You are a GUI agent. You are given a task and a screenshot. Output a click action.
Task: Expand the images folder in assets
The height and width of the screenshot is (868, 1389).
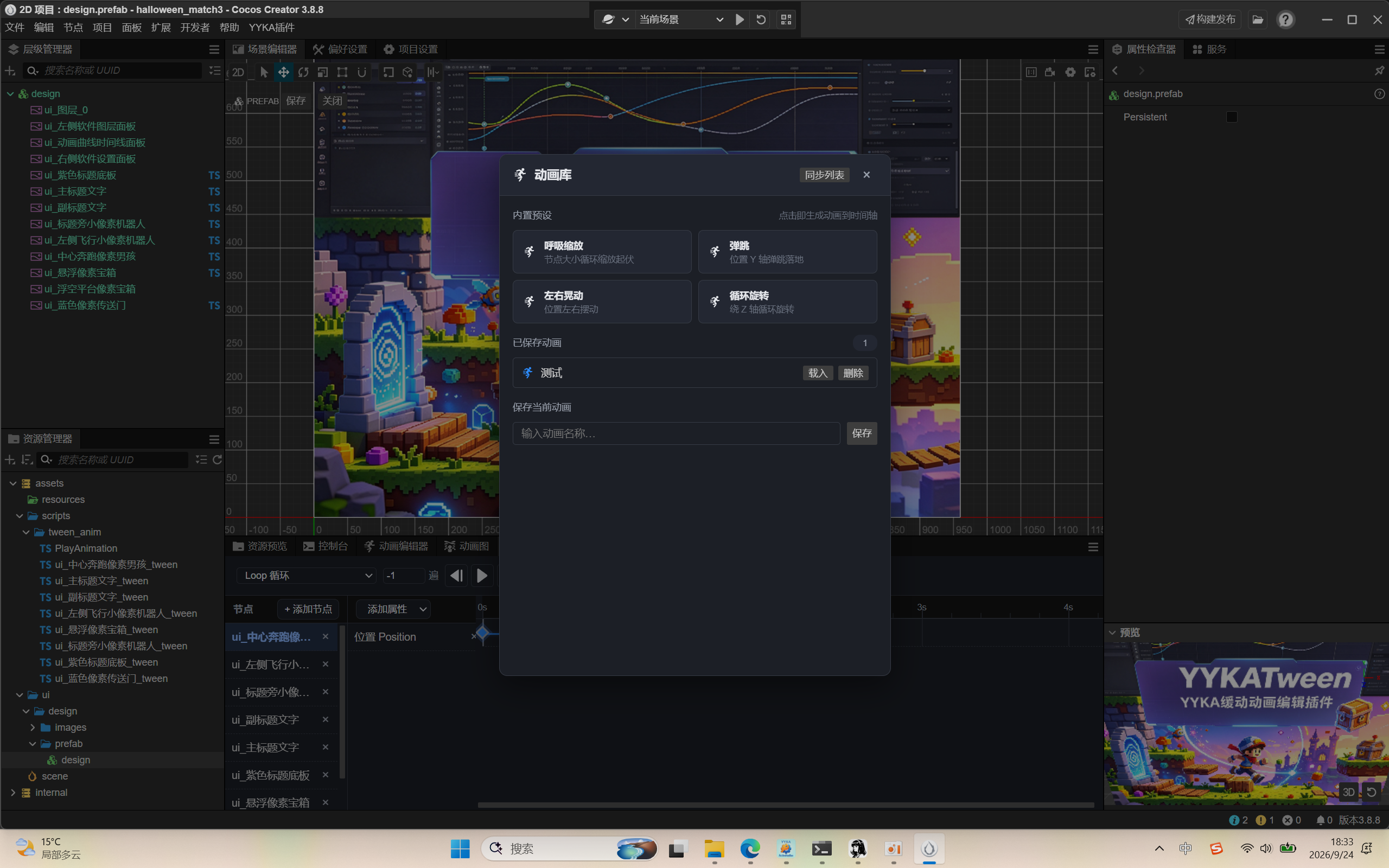33,727
